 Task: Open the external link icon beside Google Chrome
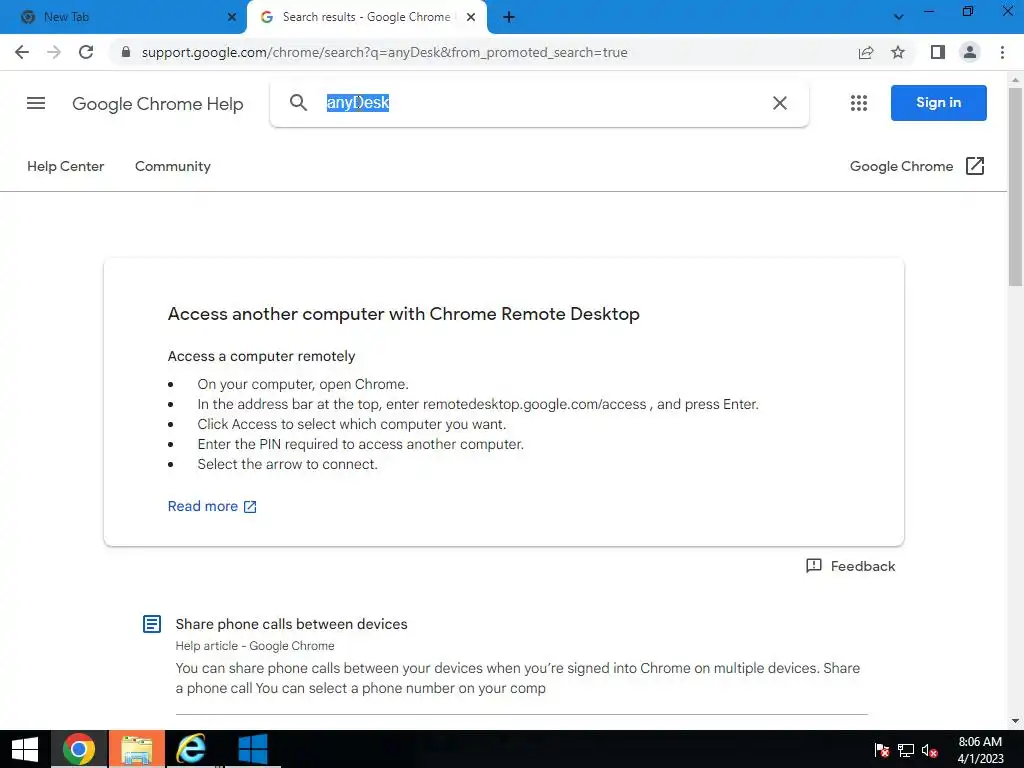(974, 166)
